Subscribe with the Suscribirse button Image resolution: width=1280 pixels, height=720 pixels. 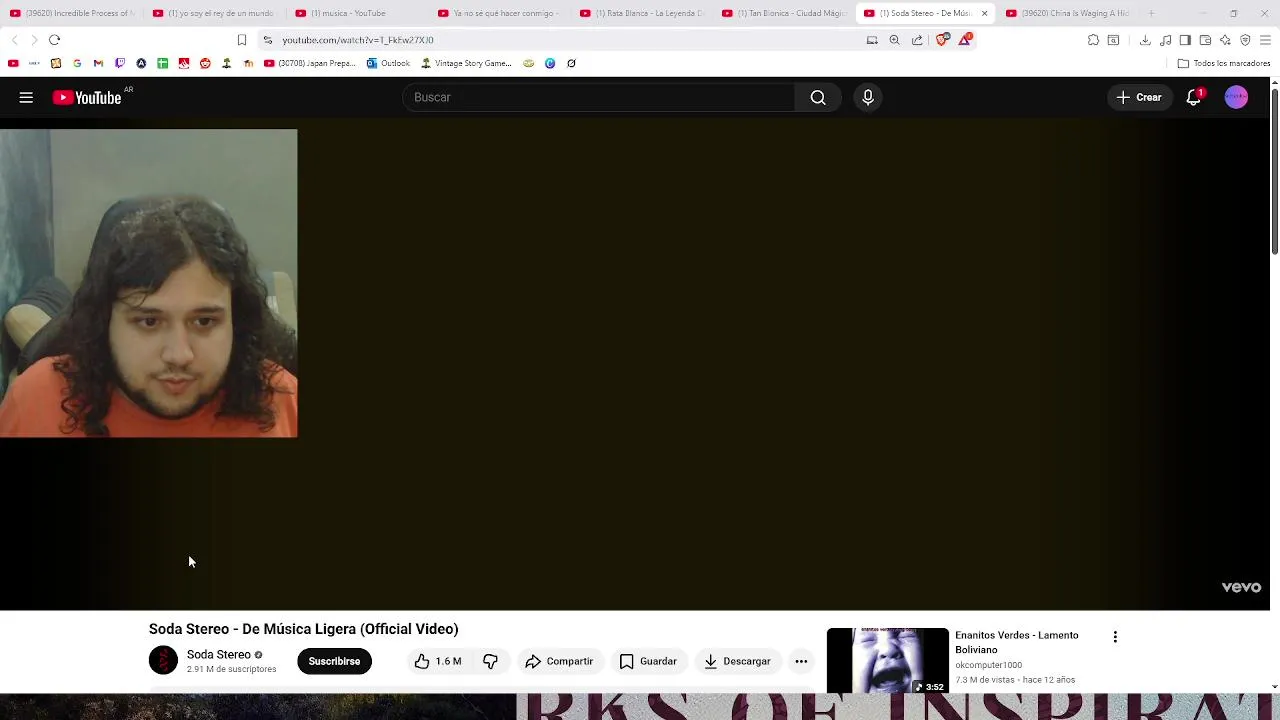334,661
